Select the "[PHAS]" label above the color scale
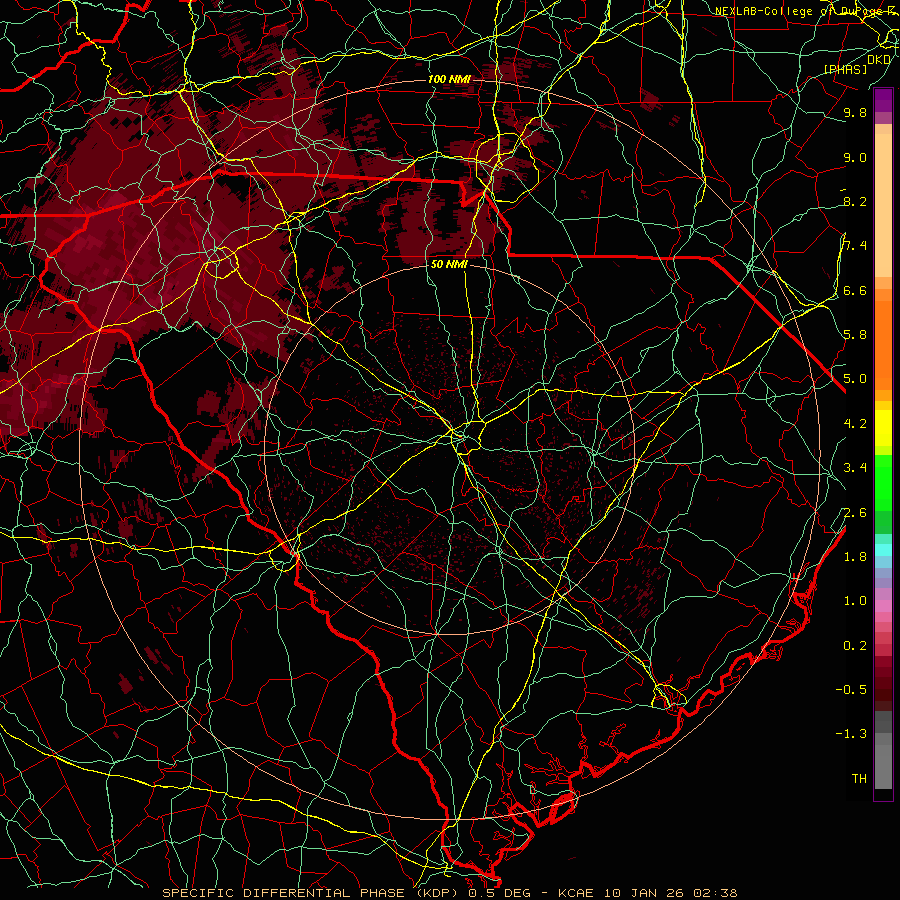Viewport: 900px width, 900px height. 845,69
